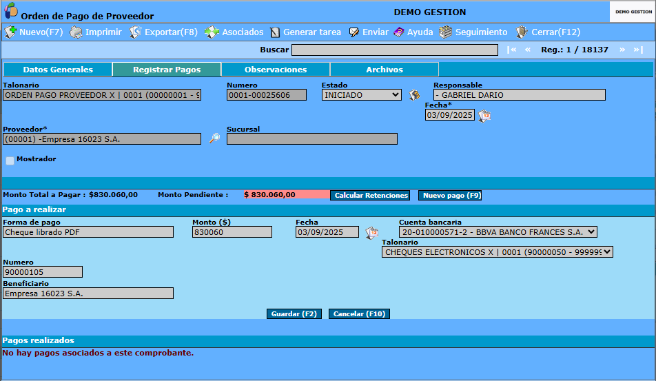656x381 pixels.
Task: Click the Buscar search field
Action: click(x=395, y=50)
